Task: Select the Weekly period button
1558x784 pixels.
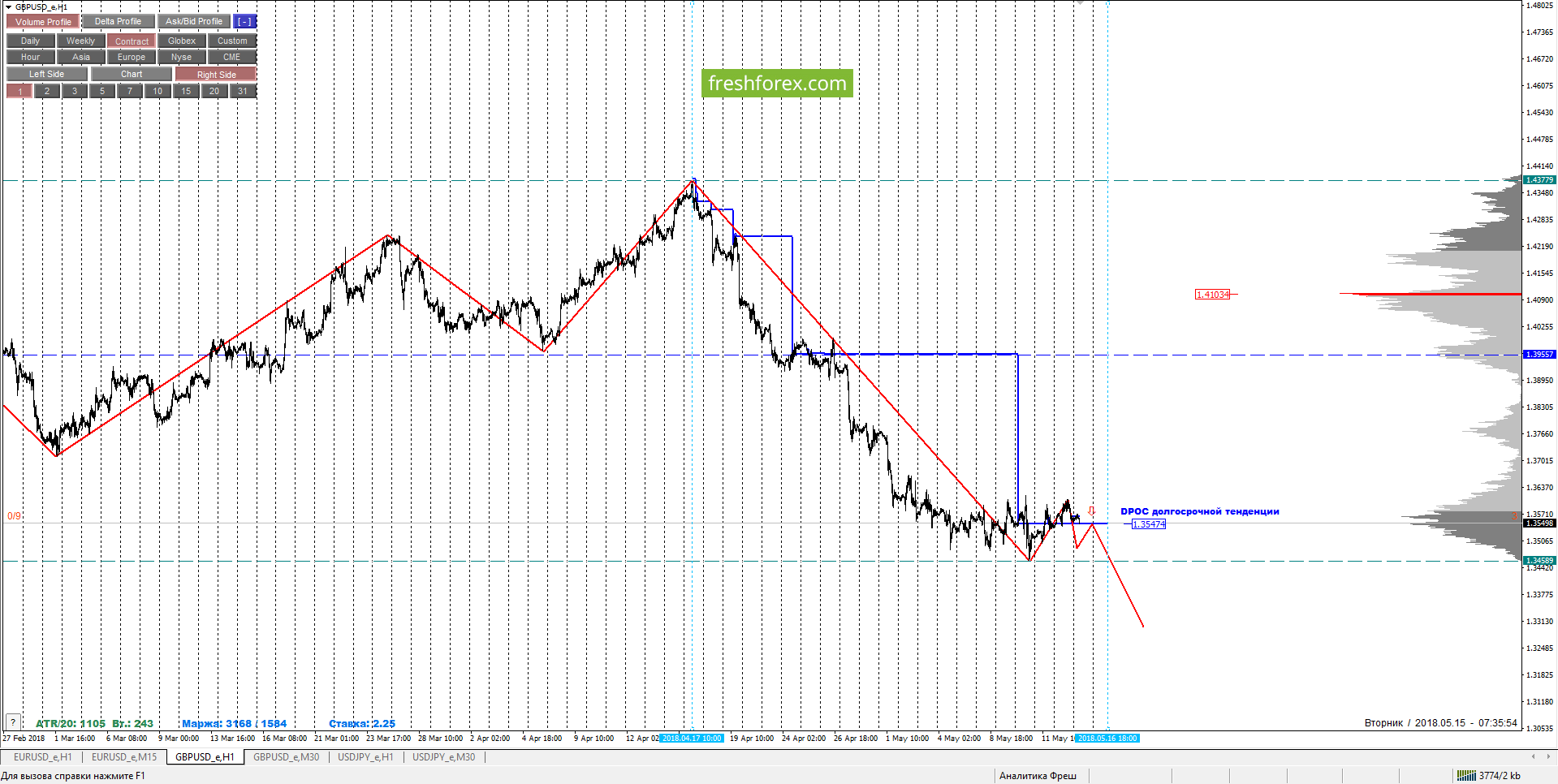Action: [80, 41]
